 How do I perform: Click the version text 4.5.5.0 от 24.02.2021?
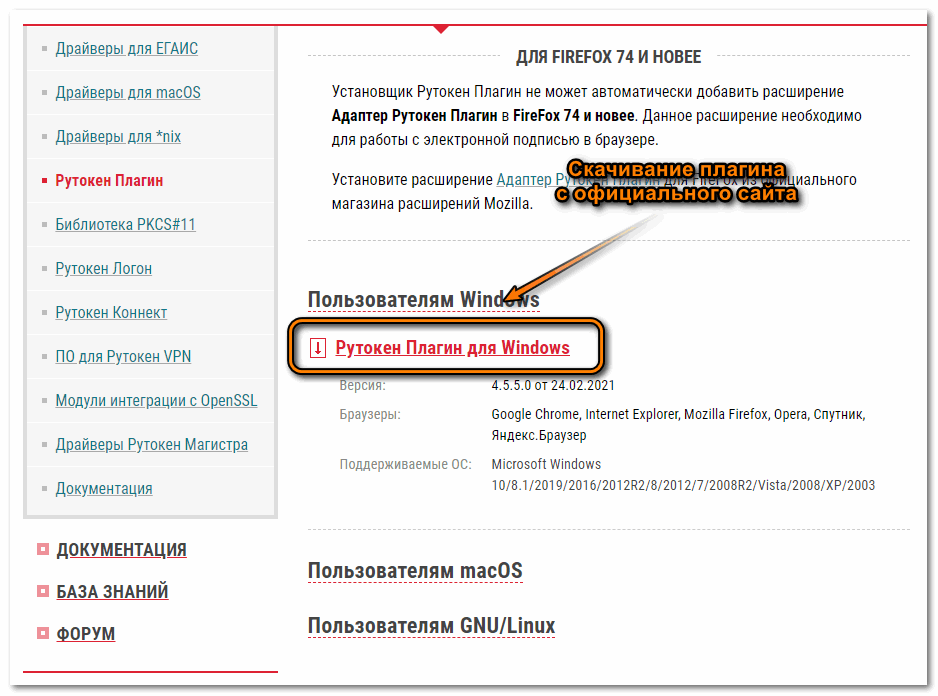pyautogui.click(x=553, y=385)
